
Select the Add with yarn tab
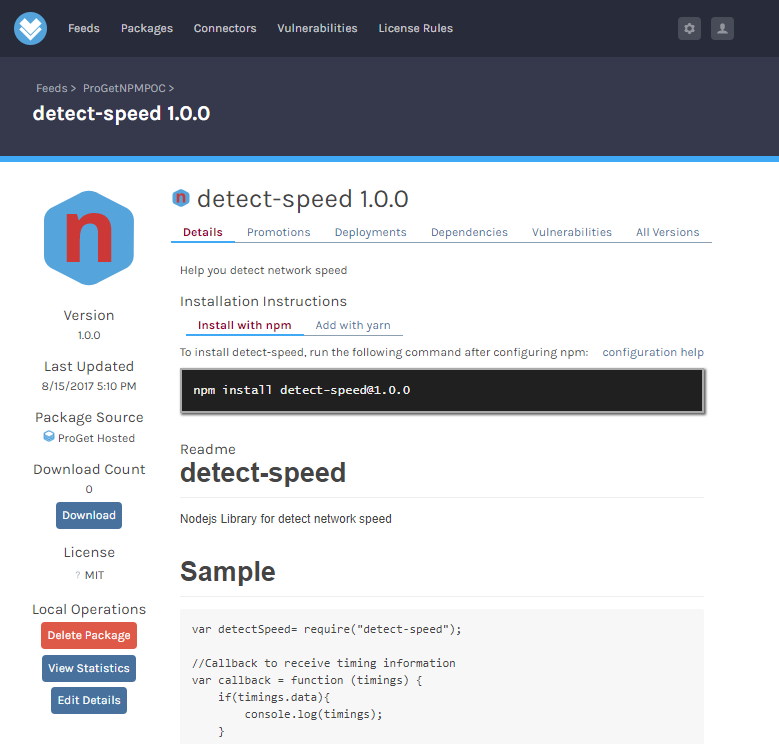coord(353,325)
